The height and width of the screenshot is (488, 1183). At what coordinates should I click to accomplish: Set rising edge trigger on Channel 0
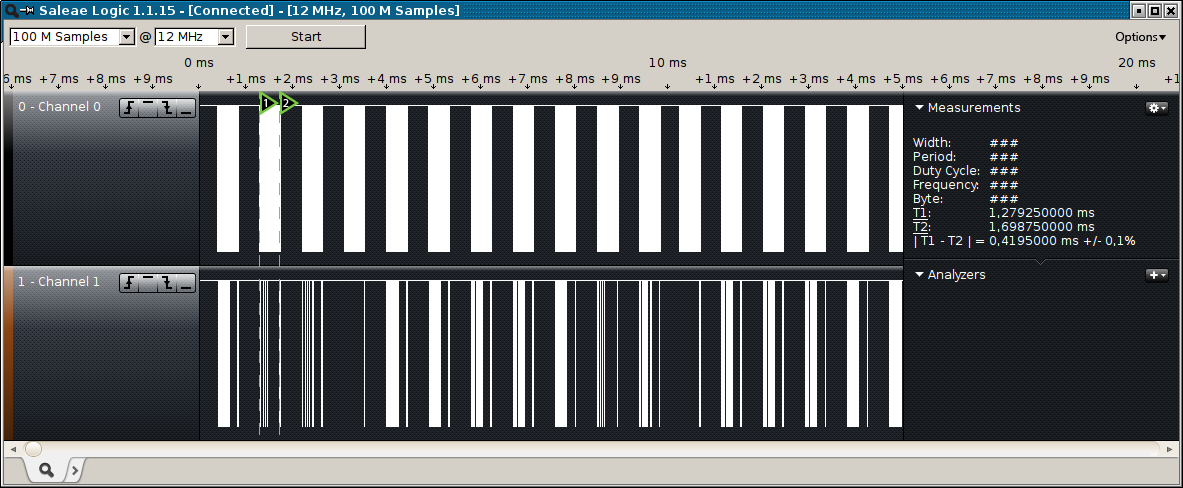click(130, 108)
